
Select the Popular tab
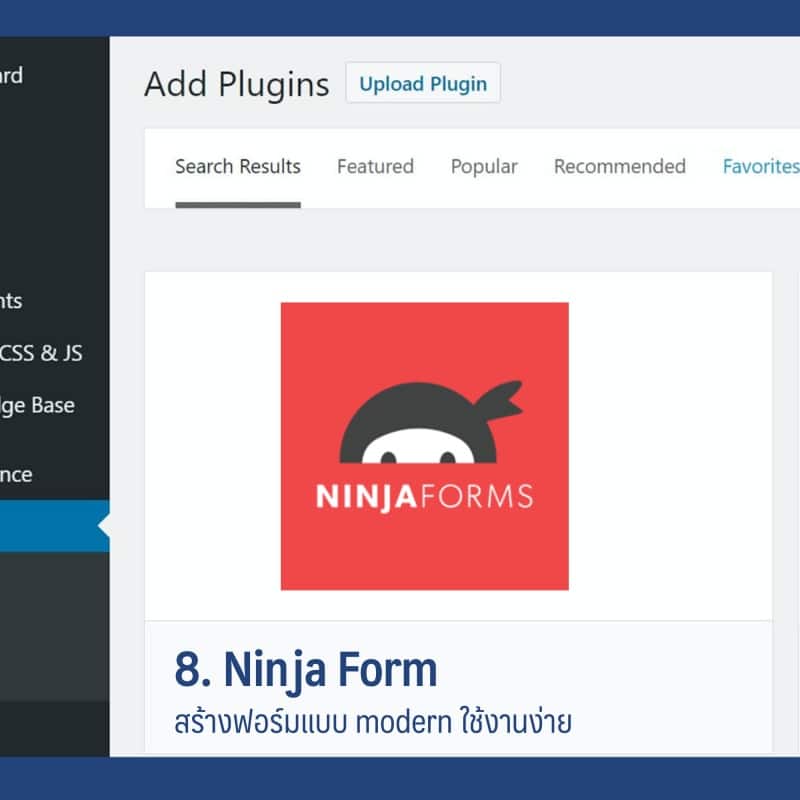[484, 167]
